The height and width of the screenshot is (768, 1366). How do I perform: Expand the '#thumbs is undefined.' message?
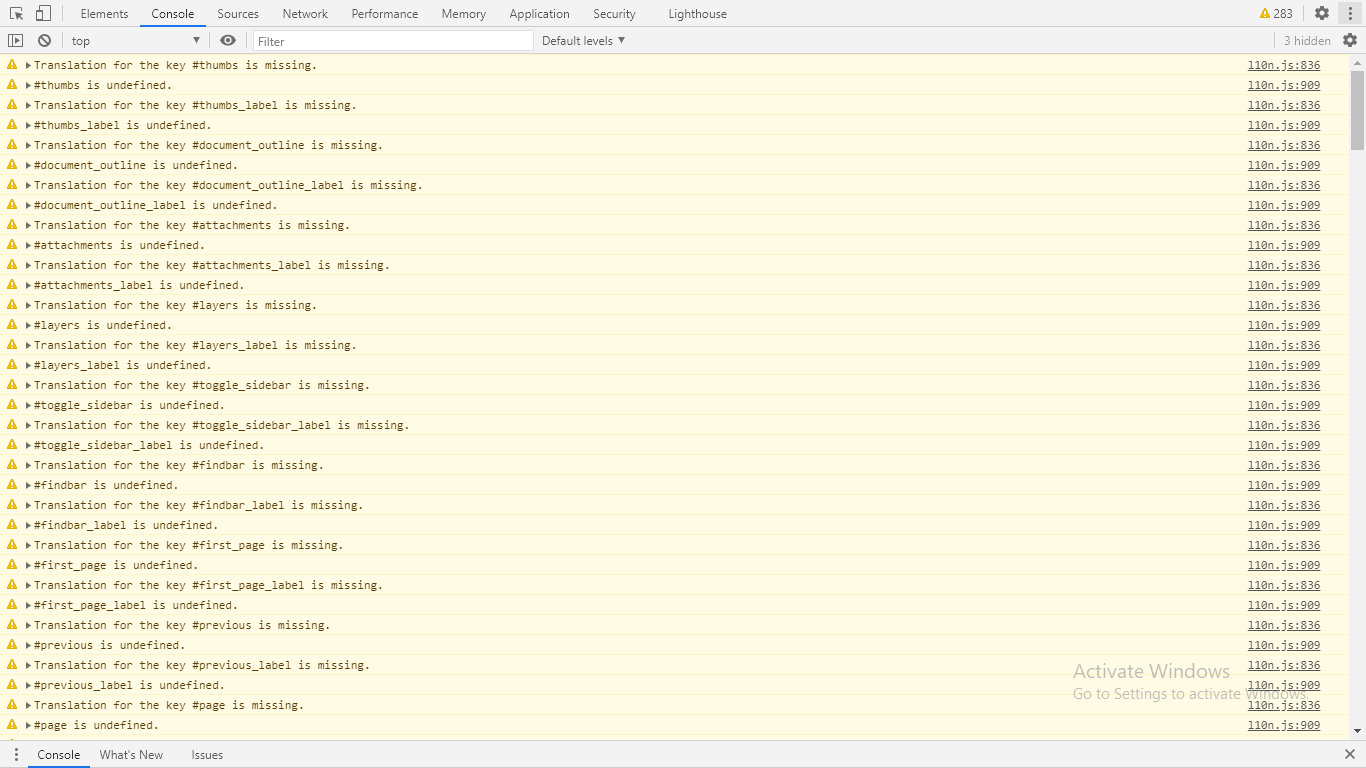(29, 85)
